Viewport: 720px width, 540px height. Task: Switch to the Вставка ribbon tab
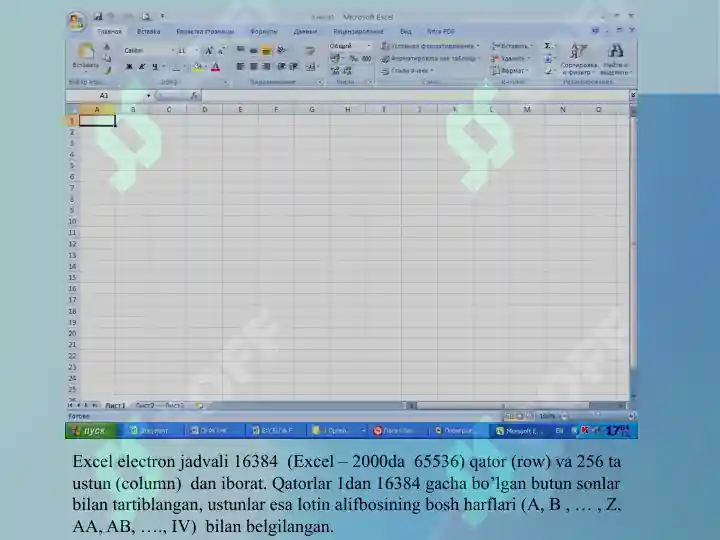coord(148,32)
